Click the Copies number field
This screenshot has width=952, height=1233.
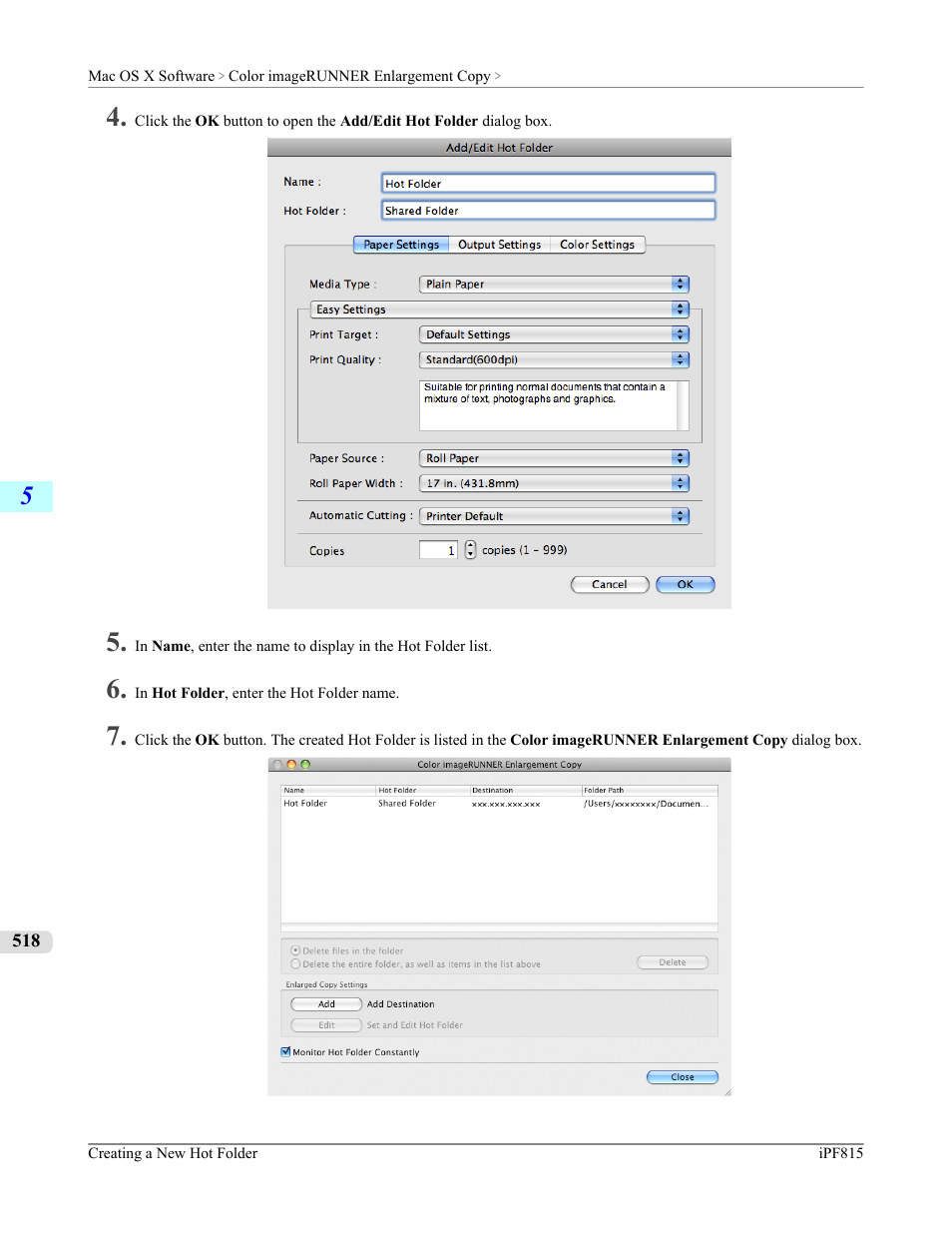(x=438, y=550)
